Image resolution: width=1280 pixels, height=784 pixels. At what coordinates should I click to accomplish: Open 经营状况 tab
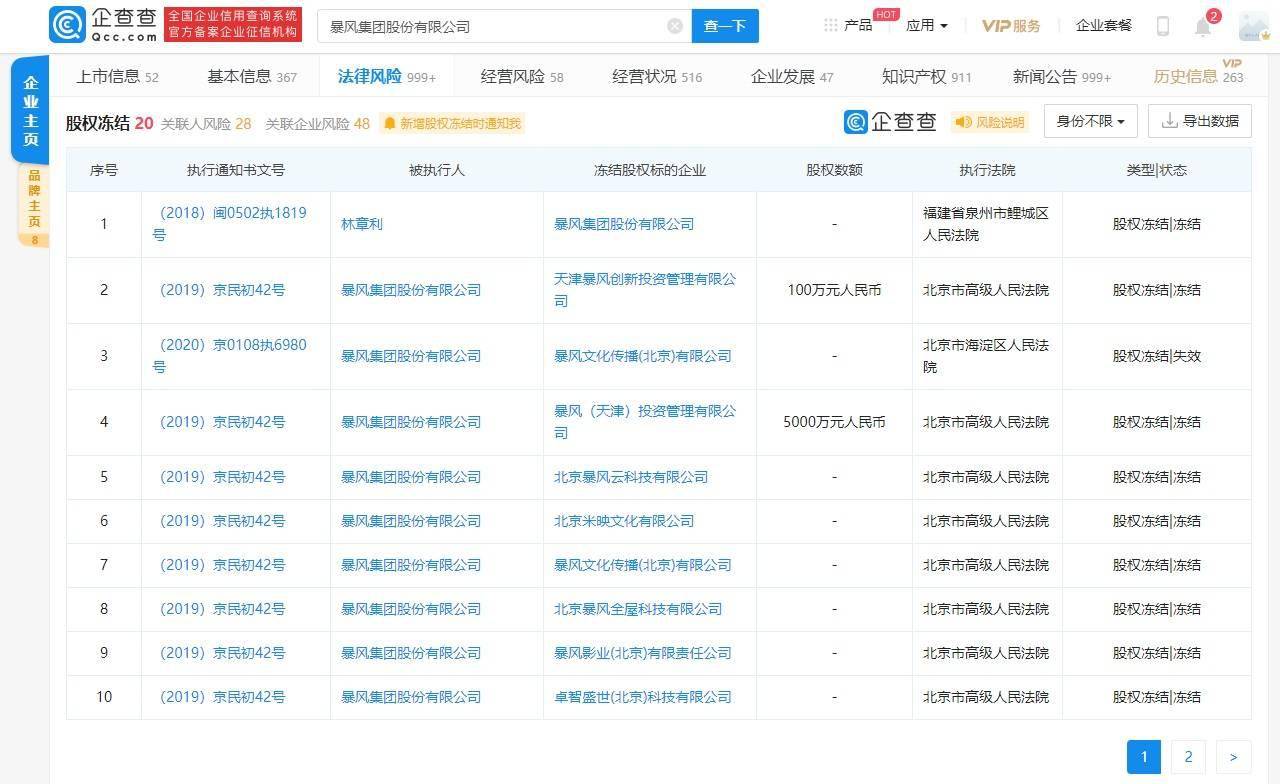pos(657,76)
